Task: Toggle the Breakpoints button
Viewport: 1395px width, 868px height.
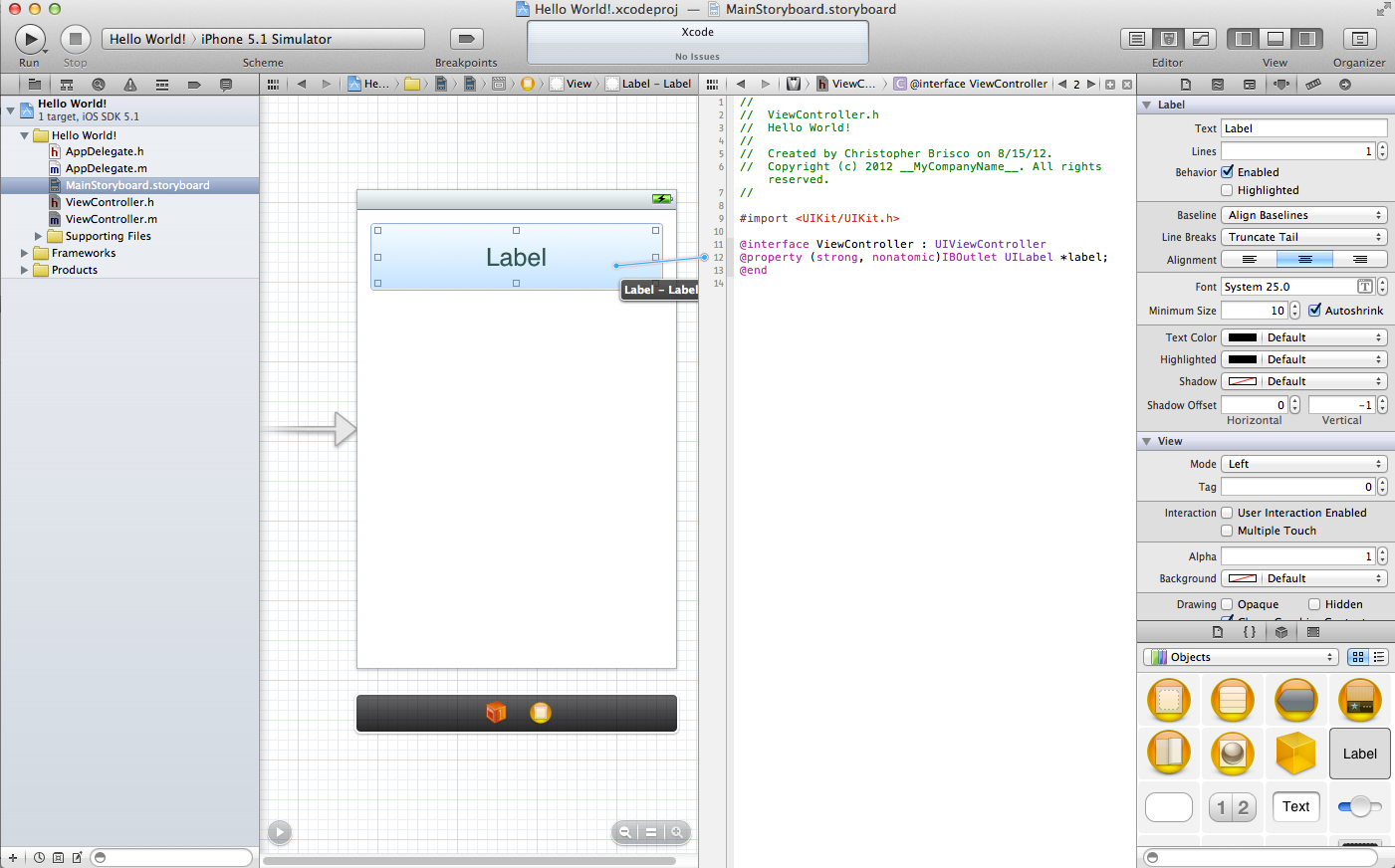Action: (466, 39)
